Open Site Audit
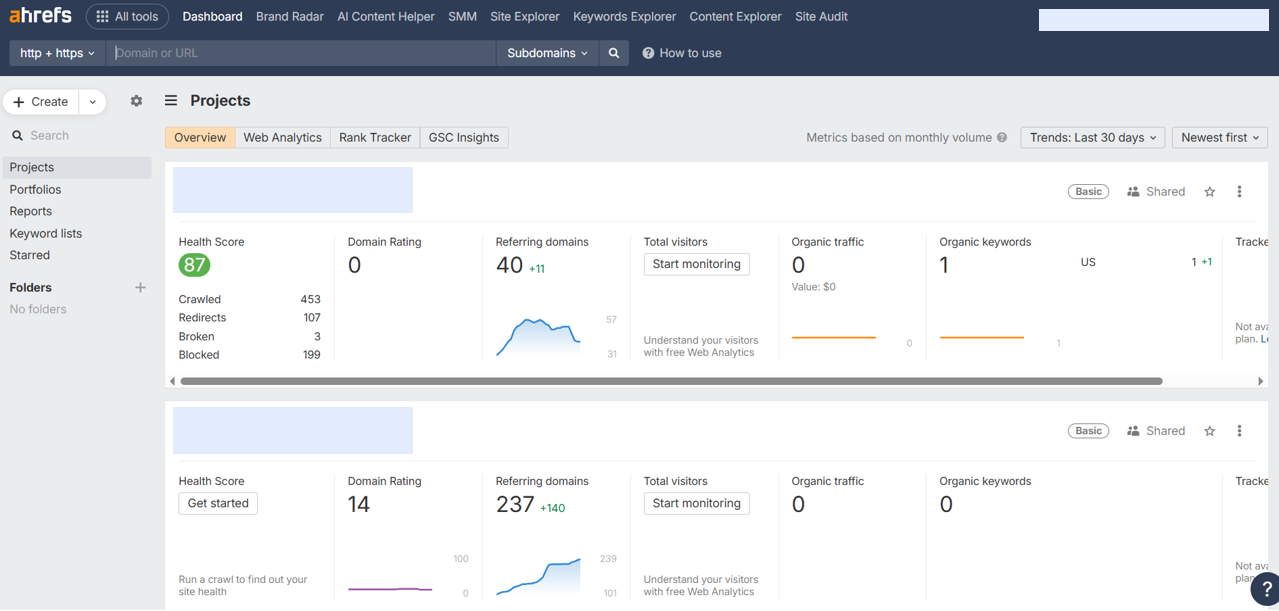 822,16
